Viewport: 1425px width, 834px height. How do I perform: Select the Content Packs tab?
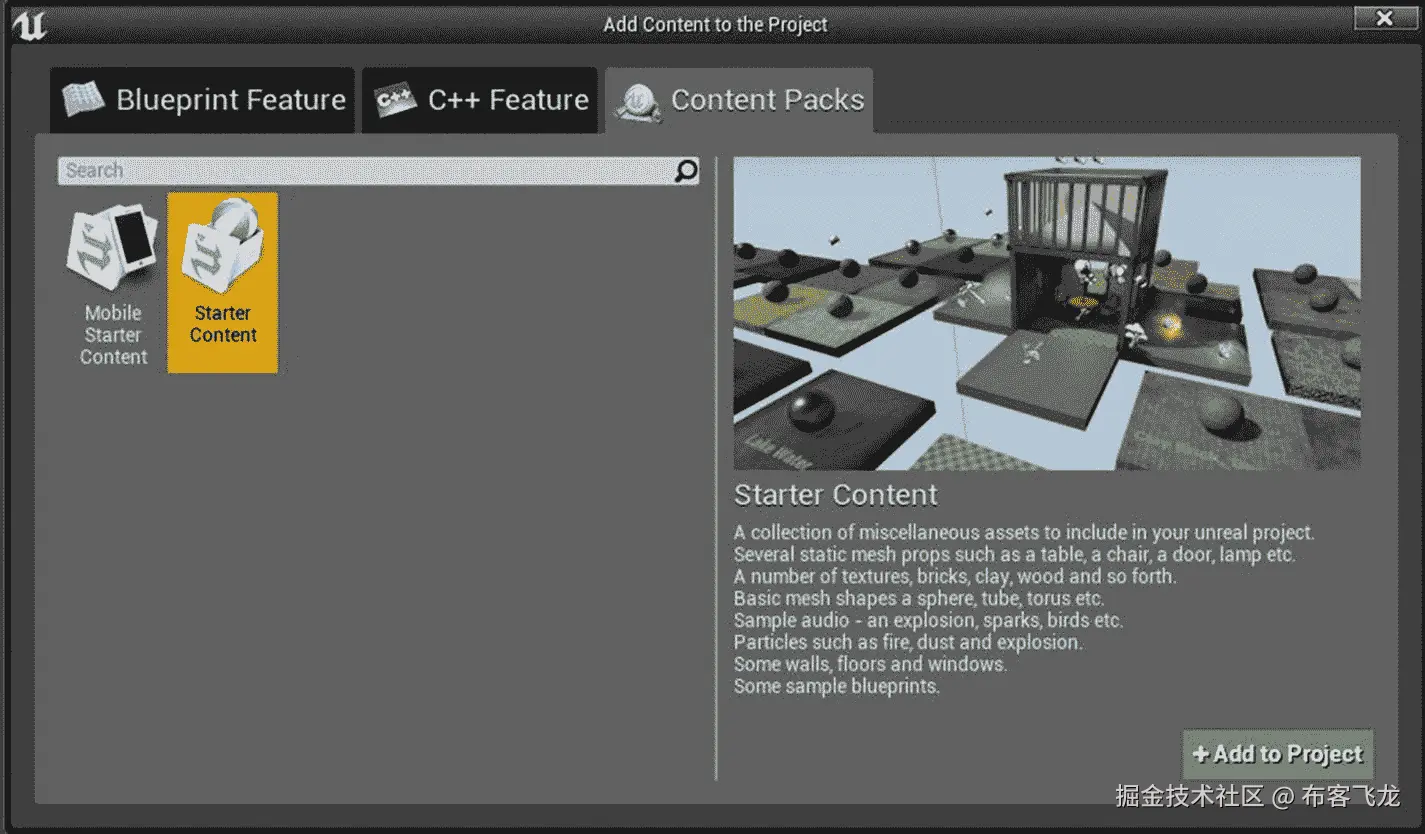740,99
